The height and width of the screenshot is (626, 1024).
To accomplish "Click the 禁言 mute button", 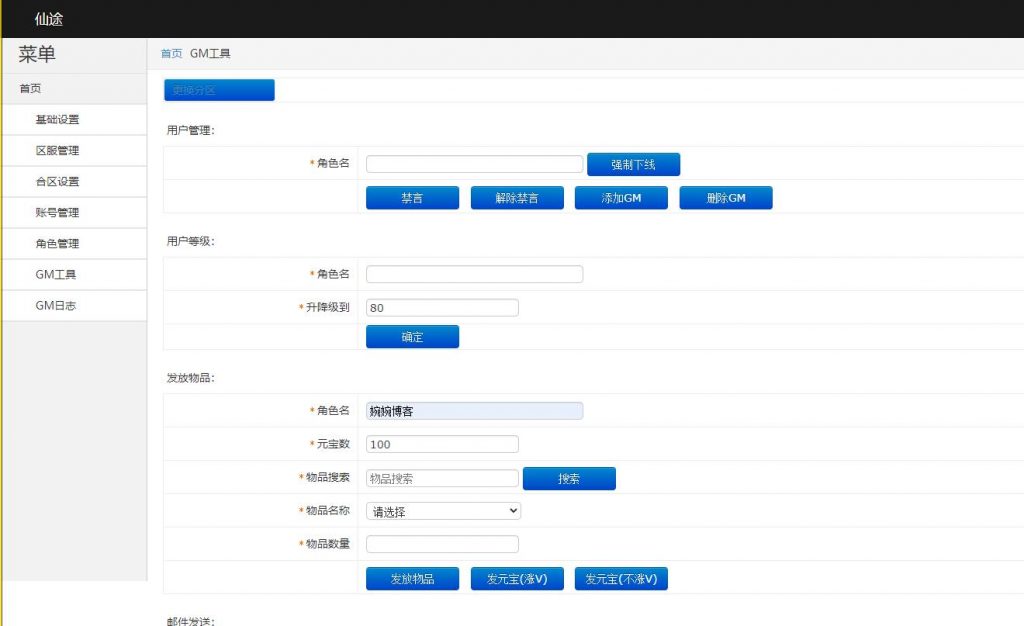I will click(x=412, y=197).
